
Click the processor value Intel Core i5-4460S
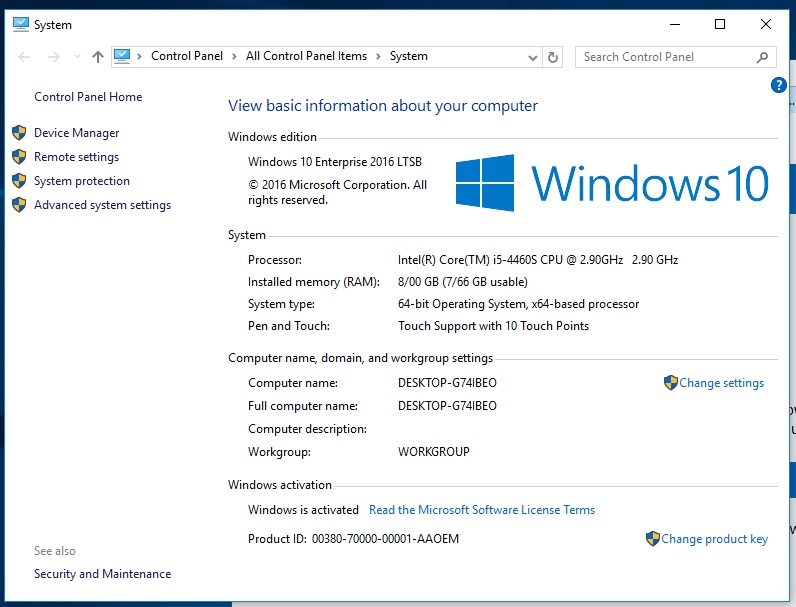pos(538,260)
